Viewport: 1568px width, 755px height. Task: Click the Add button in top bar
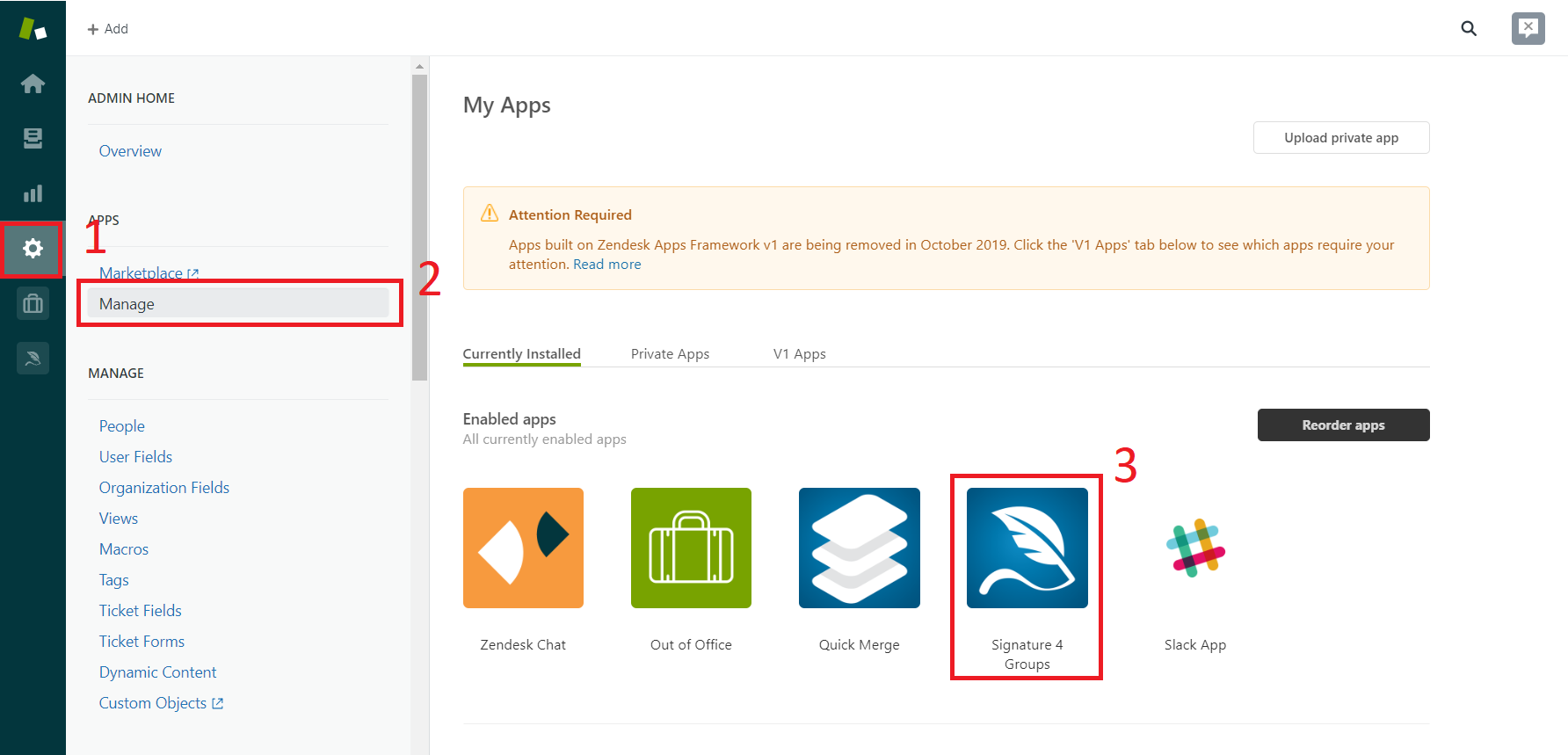point(108,29)
